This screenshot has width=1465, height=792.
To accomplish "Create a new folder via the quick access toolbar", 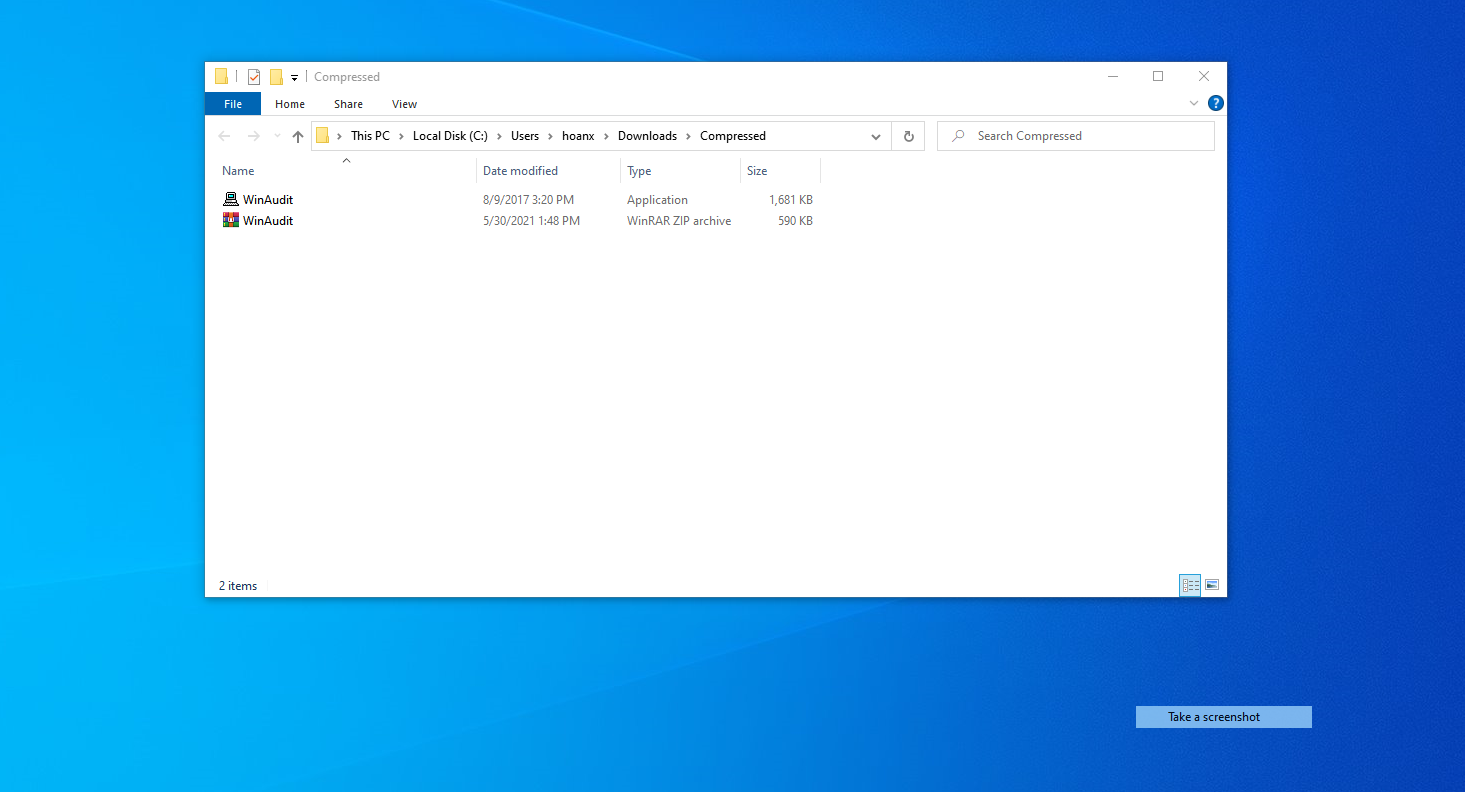I will point(276,77).
